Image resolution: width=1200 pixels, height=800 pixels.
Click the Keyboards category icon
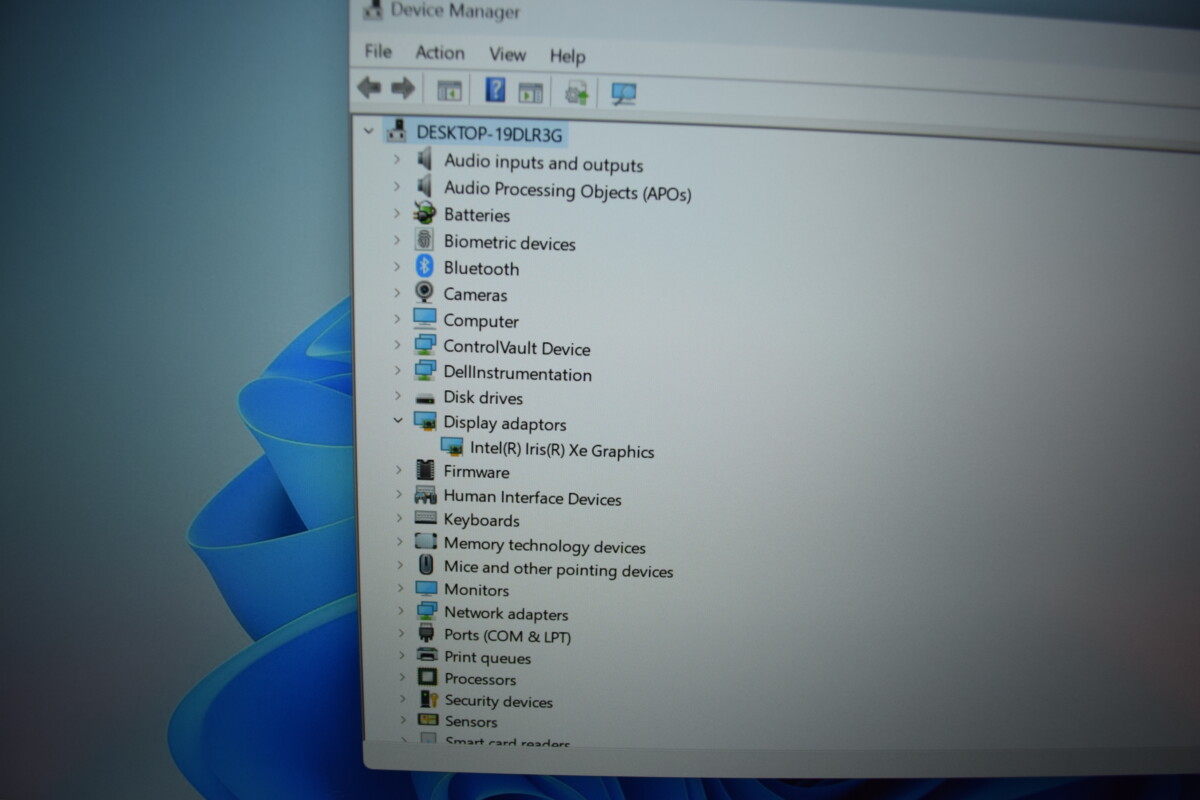click(425, 518)
